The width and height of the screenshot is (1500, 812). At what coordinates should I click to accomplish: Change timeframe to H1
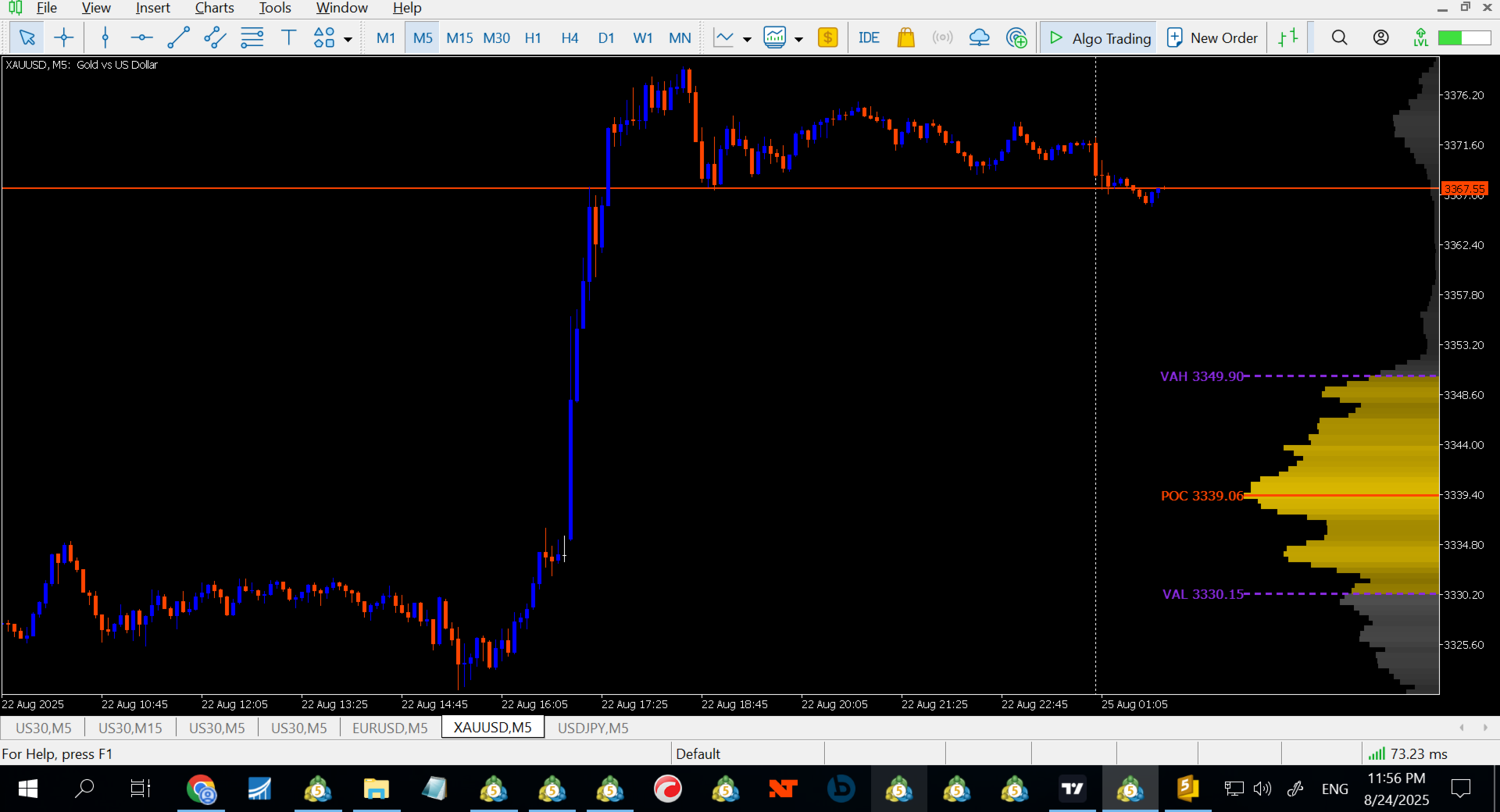pyautogui.click(x=533, y=37)
